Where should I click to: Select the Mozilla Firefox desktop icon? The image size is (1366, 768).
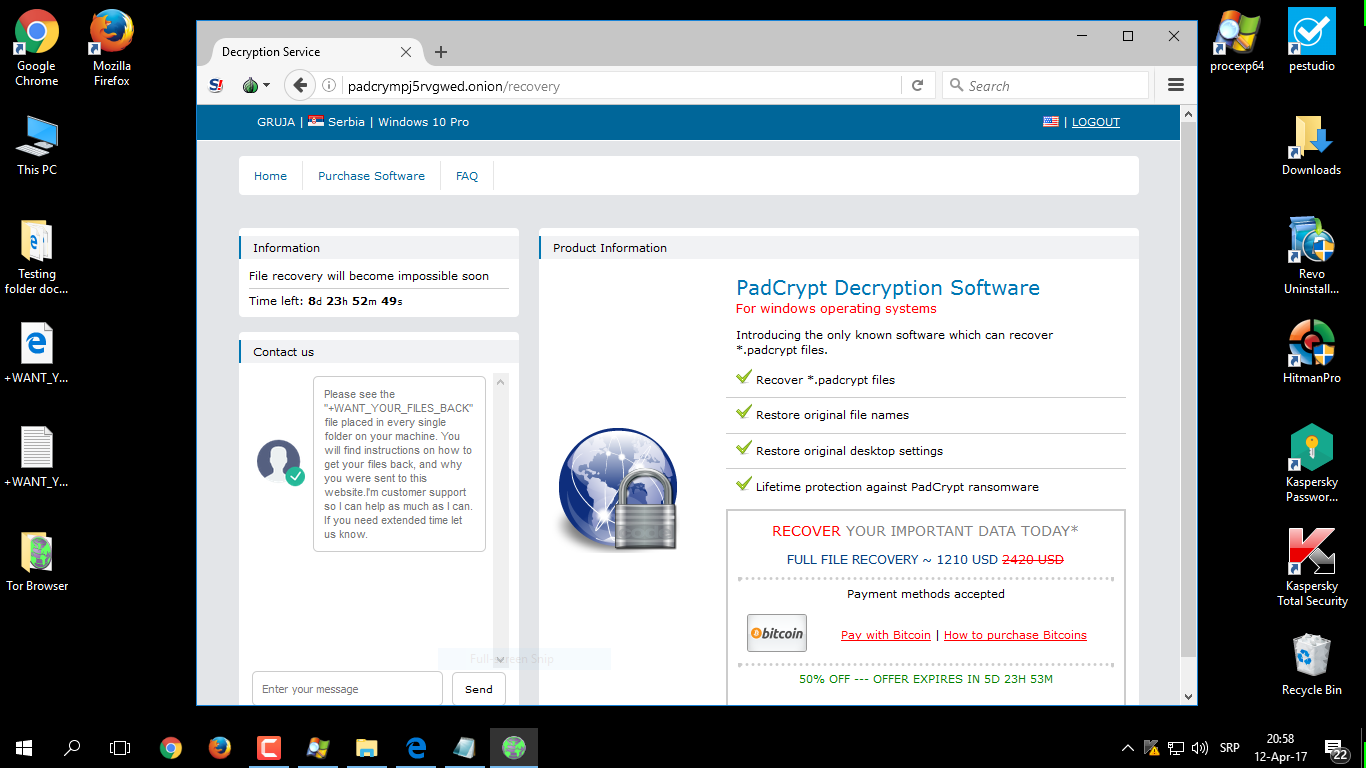112,47
